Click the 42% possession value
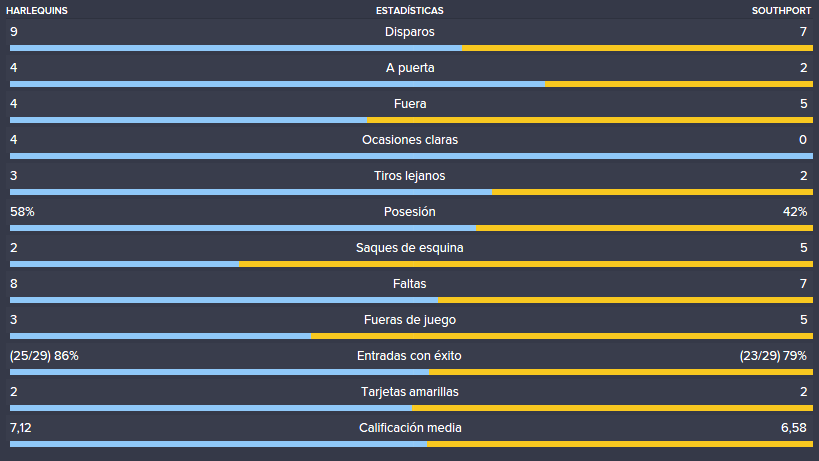The image size is (819, 461). click(795, 212)
